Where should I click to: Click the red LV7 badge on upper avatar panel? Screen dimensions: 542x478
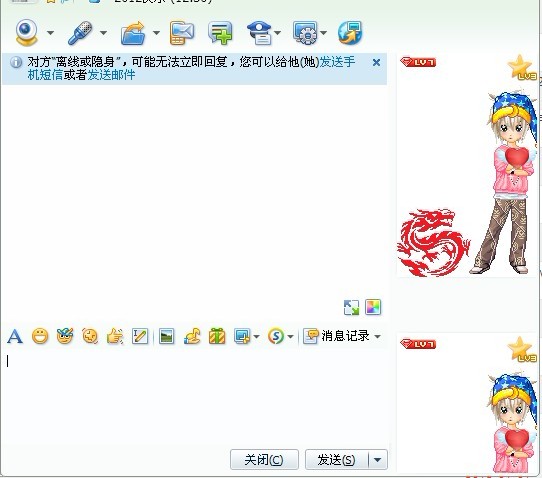(x=418, y=62)
